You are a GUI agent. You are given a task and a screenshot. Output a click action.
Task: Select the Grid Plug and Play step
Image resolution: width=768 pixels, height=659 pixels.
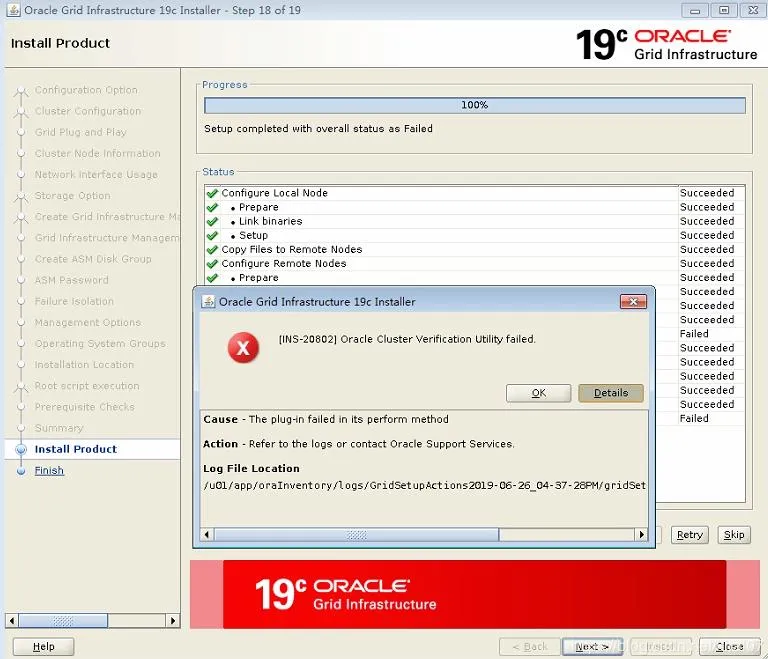click(x=80, y=132)
